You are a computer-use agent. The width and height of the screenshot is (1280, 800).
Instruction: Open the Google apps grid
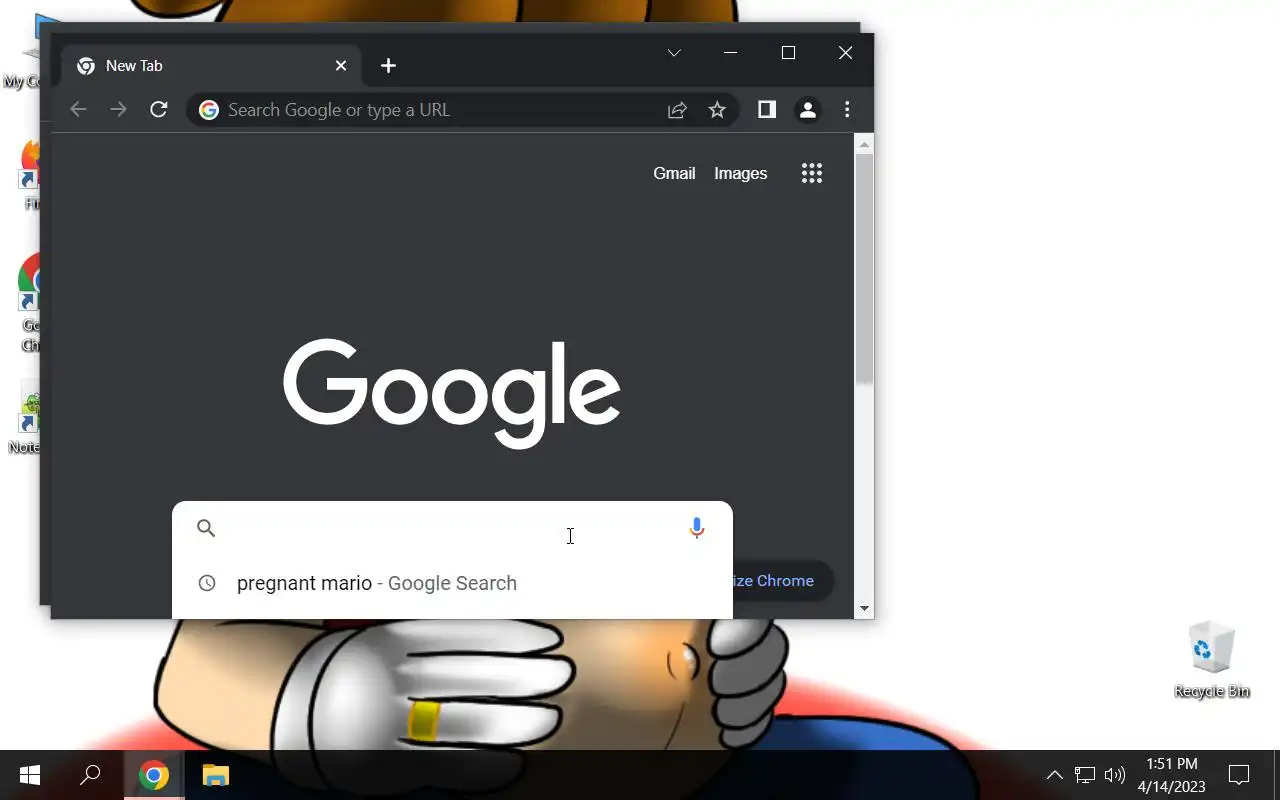pos(812,174)
